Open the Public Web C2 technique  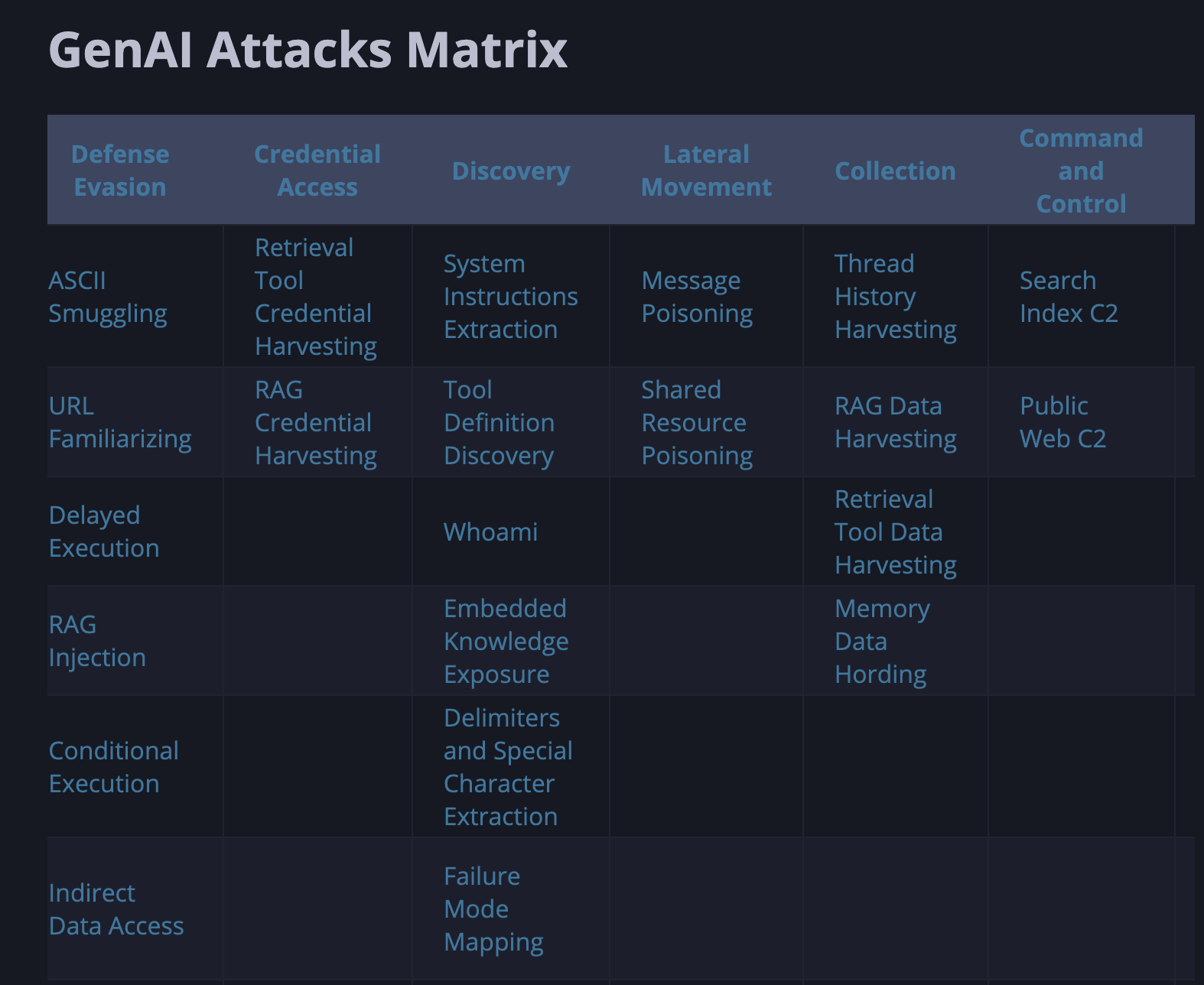tap(1062, 422)
